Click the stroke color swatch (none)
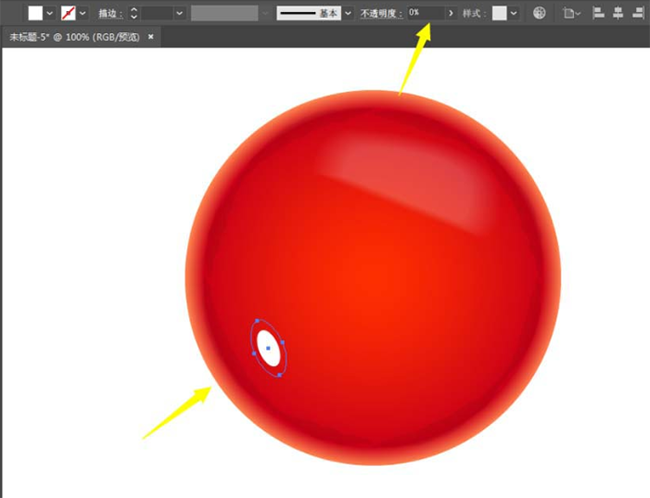Image resolution: width=650 pixels, height=498 pixels. 68,13
